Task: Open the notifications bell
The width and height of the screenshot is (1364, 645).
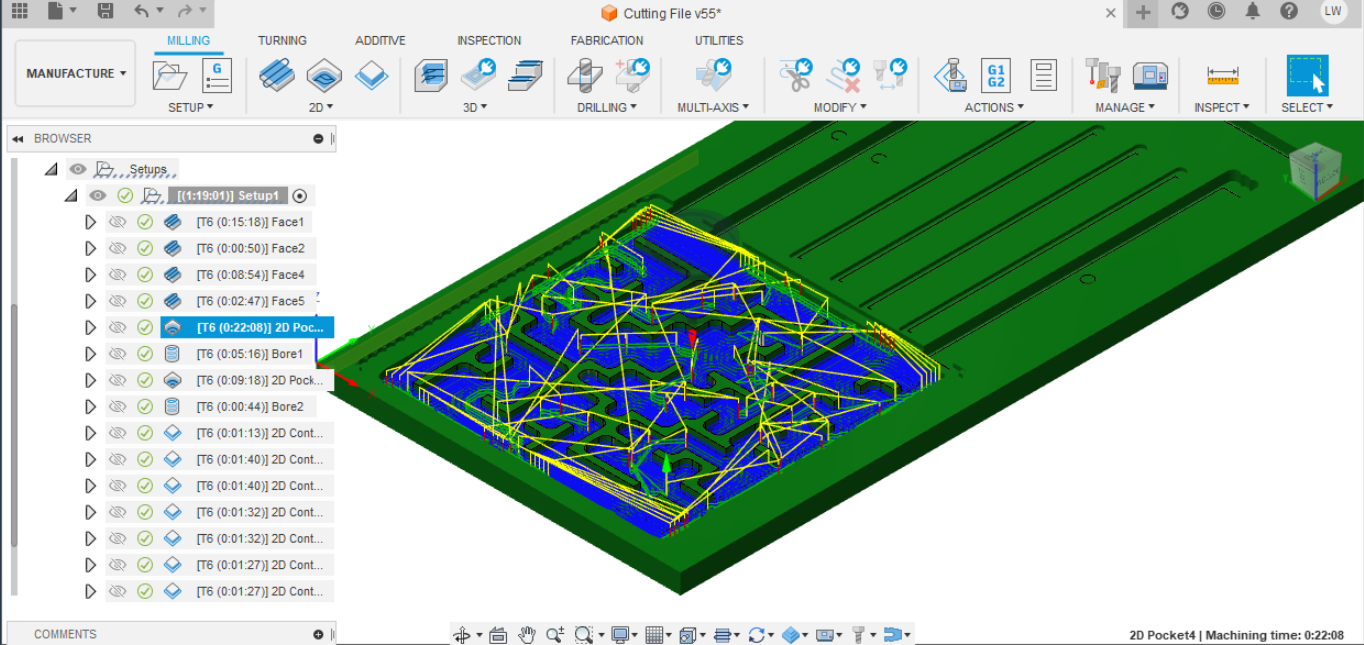Action: click(1253, 11)
